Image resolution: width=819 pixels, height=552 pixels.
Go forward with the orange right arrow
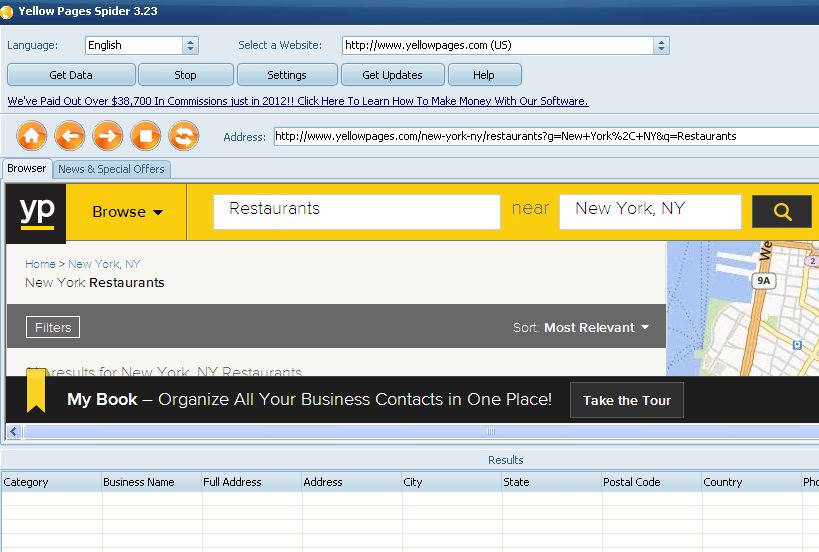(108, 136)
